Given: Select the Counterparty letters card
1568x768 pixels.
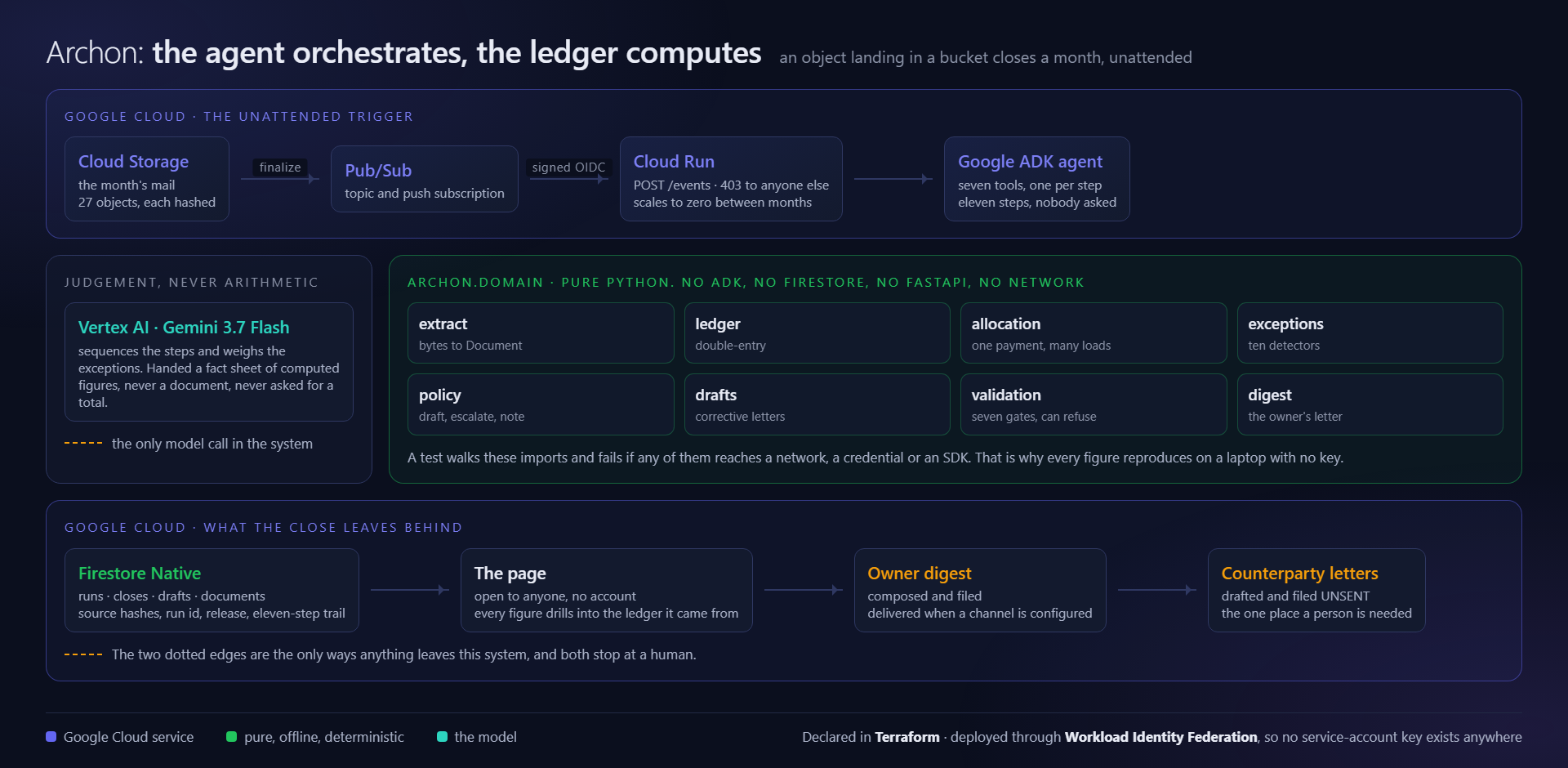Looking at the screenshot, I should point(1316,591).
